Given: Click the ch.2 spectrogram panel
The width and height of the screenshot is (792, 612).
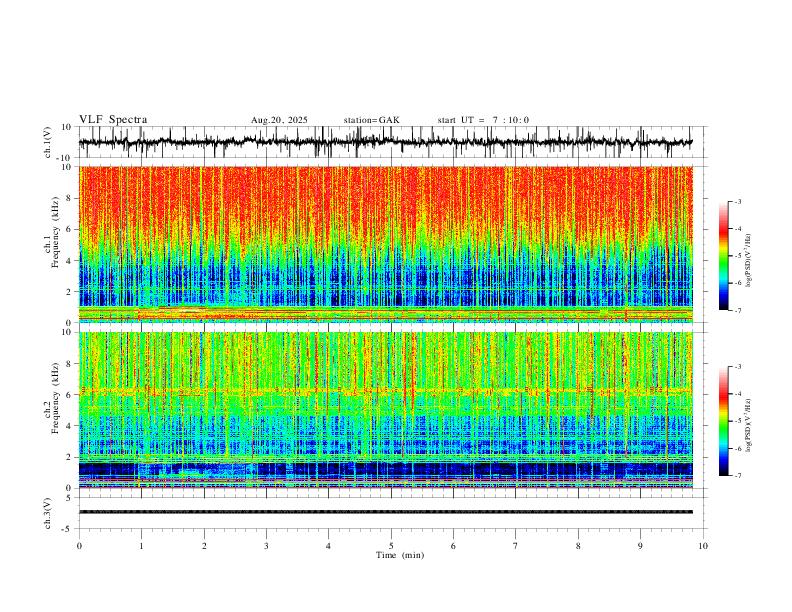Looking at the screenshot, I should tap(386, 410).
